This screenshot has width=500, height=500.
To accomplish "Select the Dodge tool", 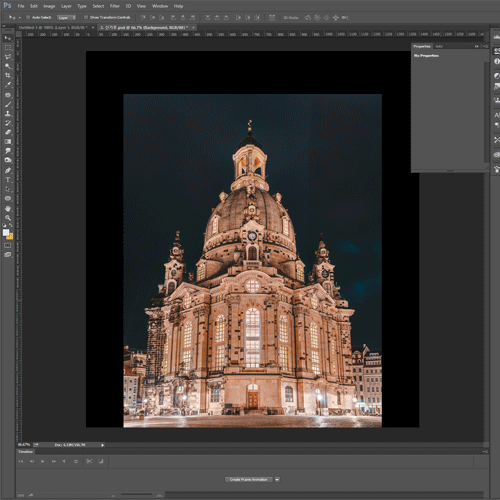I will [8, 160].
